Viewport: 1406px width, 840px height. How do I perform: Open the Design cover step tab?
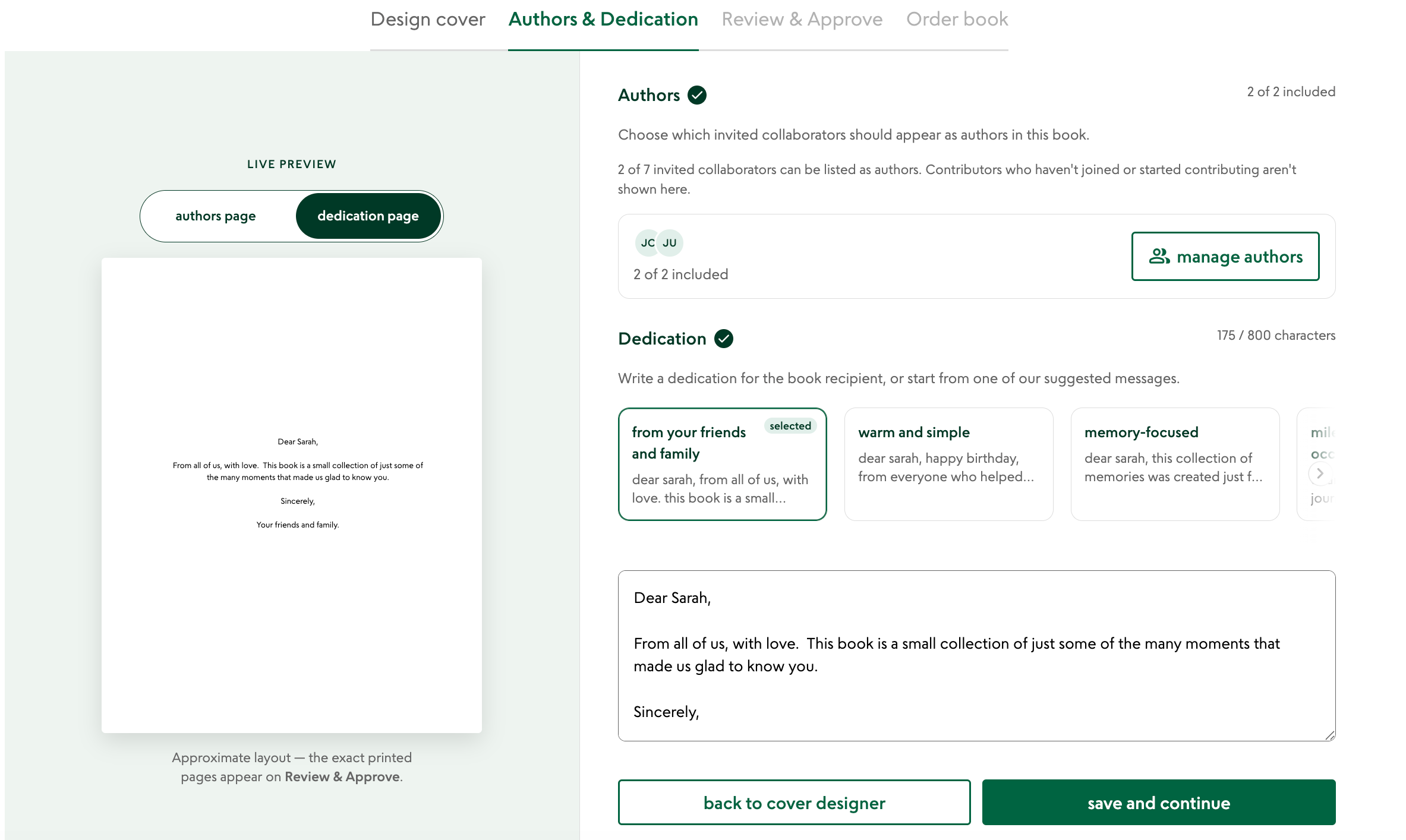pyautogui.click(x=428, y=20)
